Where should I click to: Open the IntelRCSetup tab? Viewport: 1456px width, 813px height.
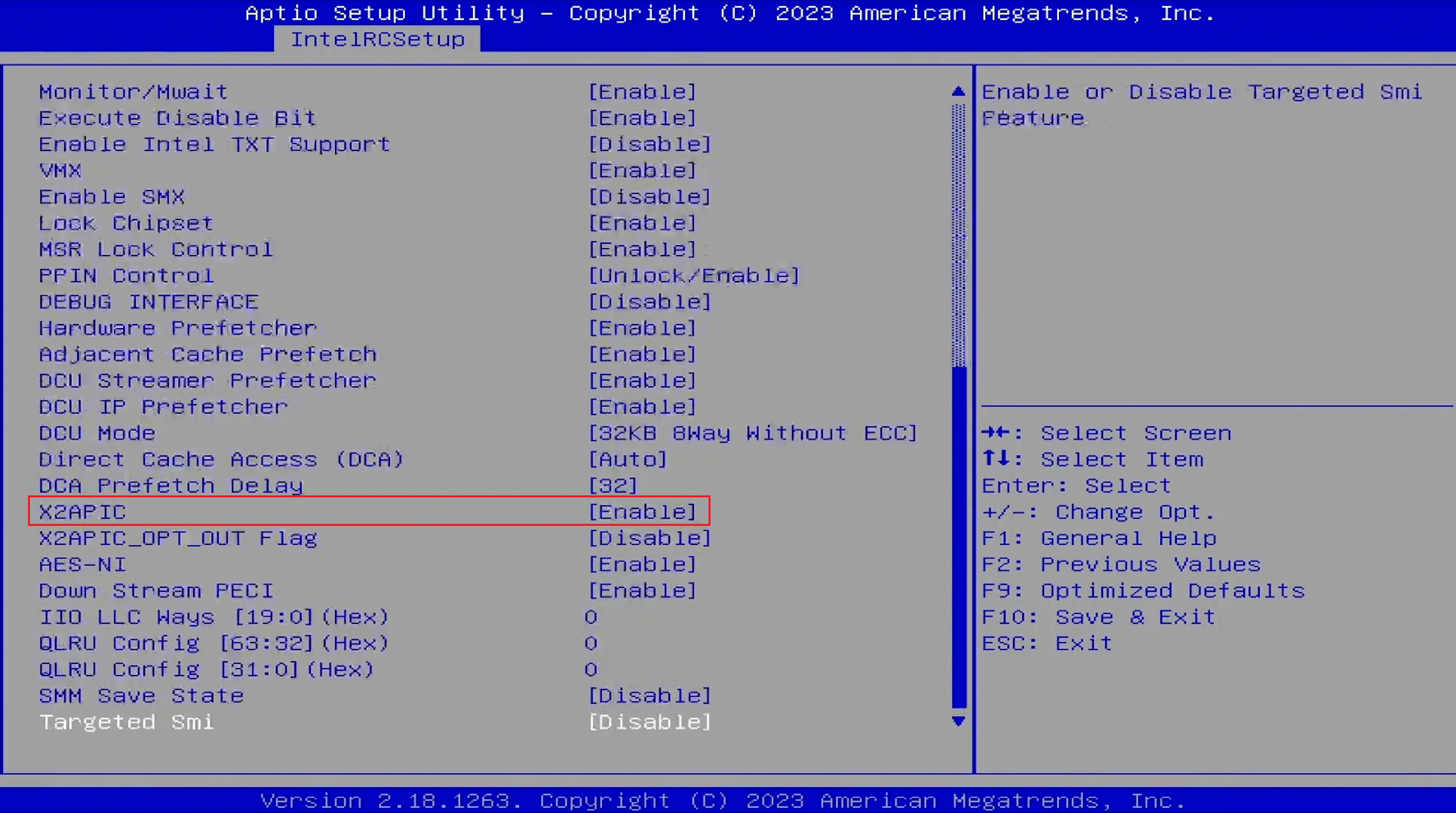[x=377, y=39]
